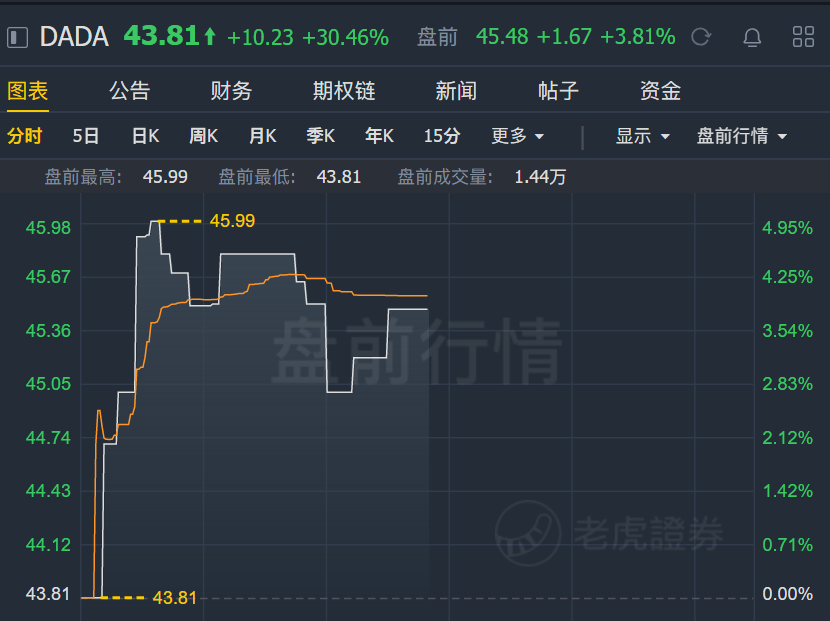830x621 pixels.
Task: Switch to the 分时 intraday view
Action: coord(25,136)
